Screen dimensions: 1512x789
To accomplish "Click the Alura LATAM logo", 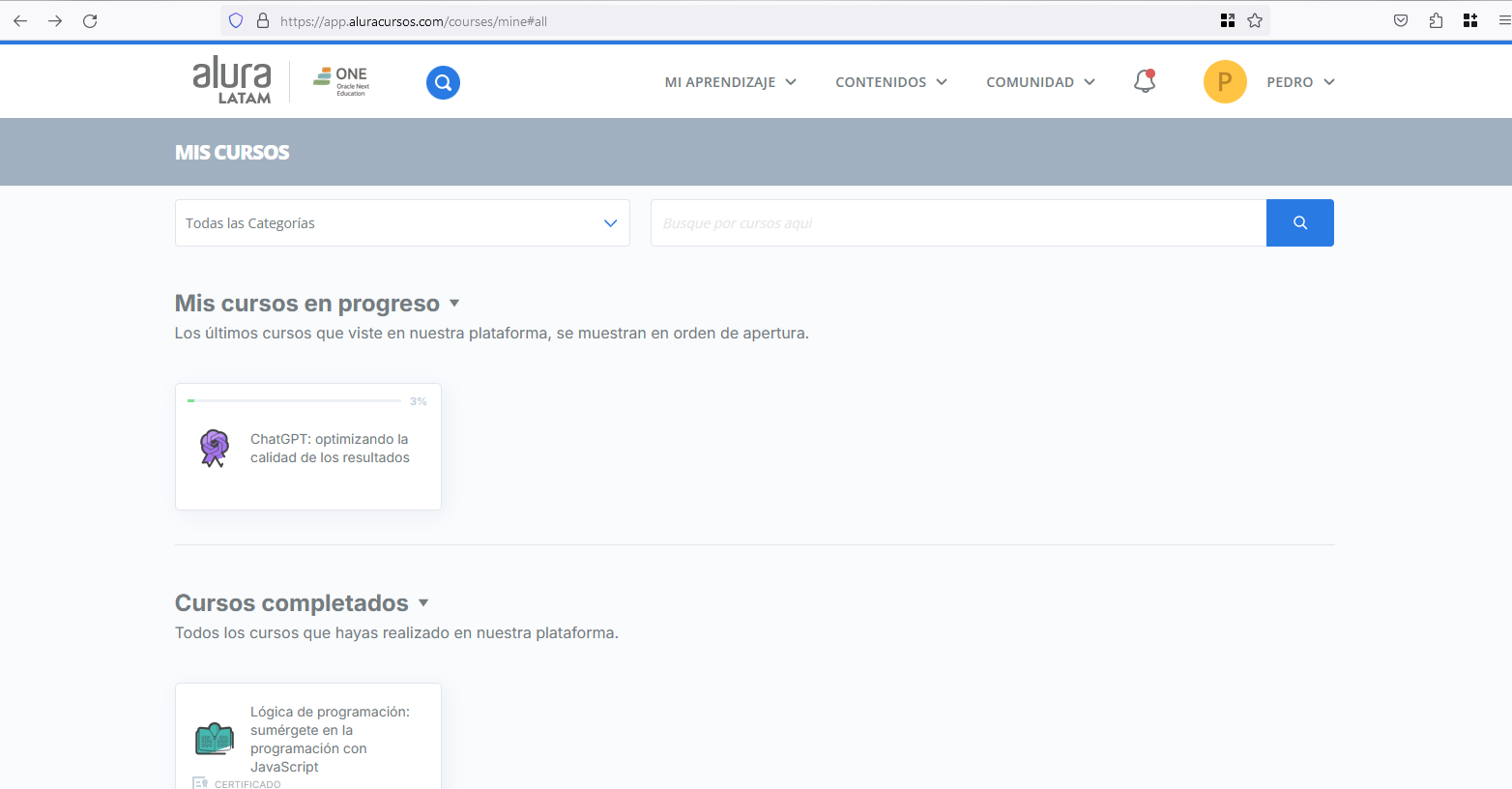I will (232, 80).
